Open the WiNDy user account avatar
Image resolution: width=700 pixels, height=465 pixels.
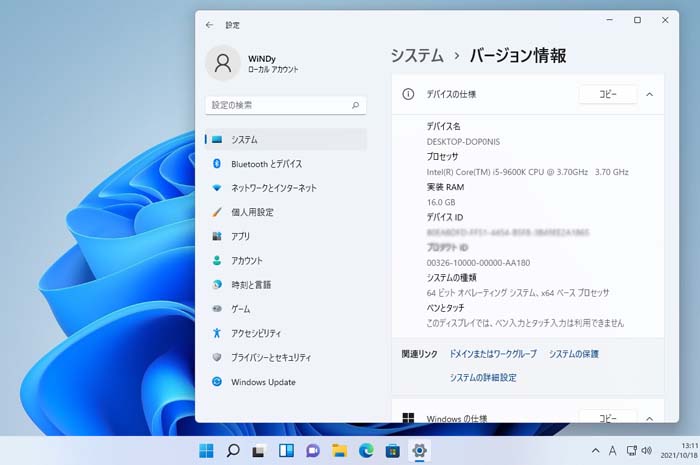pos(223,63)
